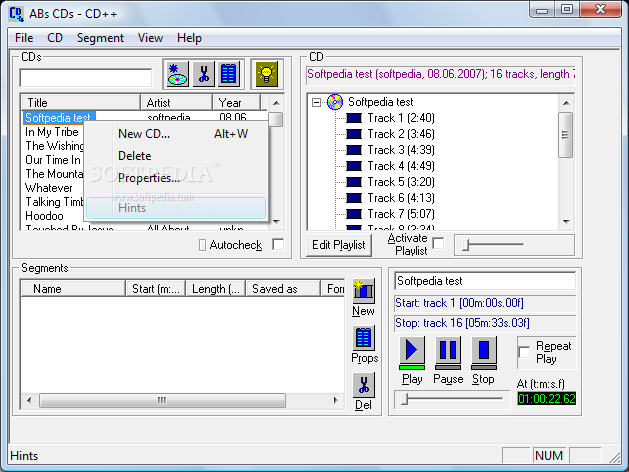Click the Track 1 blue icon
This screenshot has width=629, height=472.
[354, 118]
